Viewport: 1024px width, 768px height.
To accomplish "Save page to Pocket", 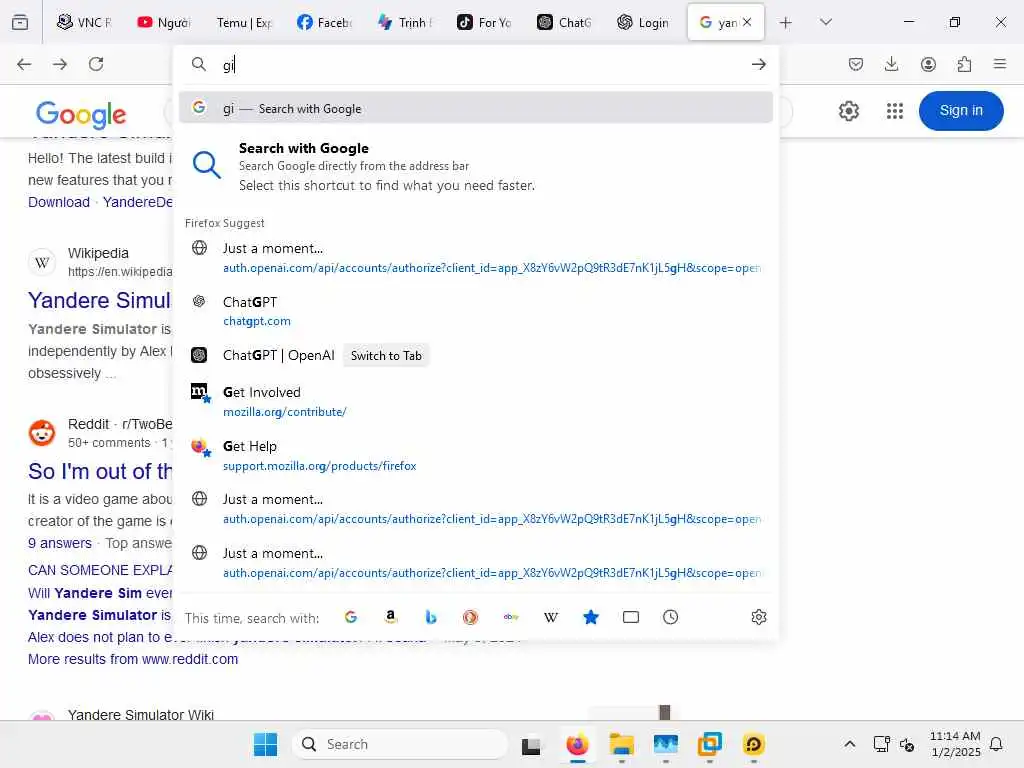I will [x=856, y=64].
